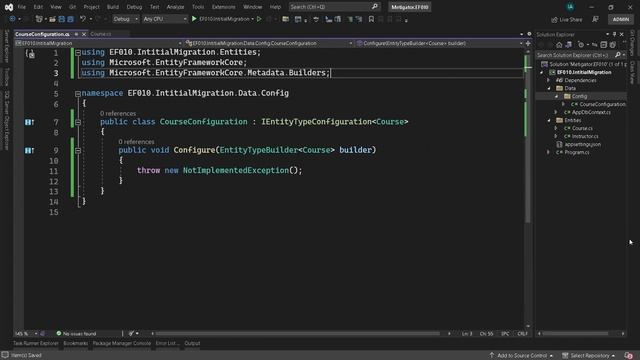Start debugging with green play icon
The width and height of the screenshot is (640, 360).
194,19
